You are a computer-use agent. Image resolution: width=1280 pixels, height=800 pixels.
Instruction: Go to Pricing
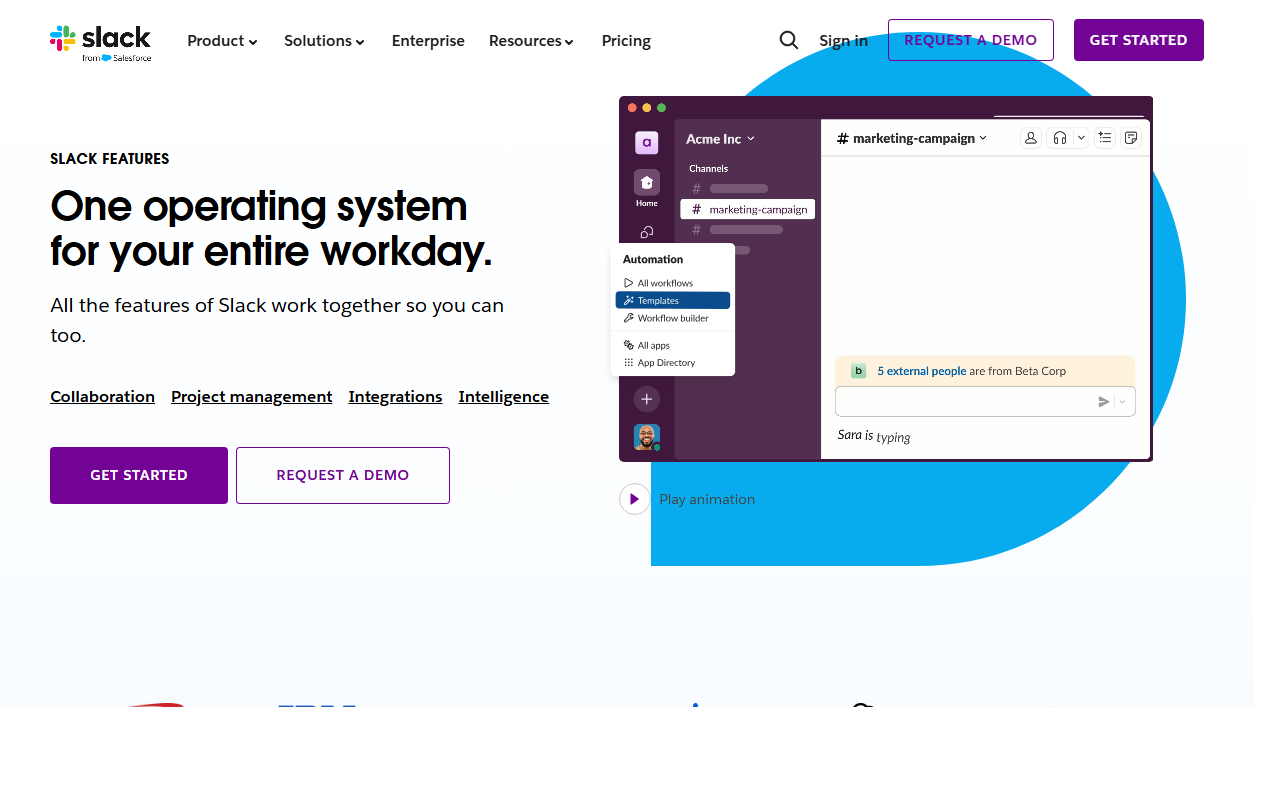coord(626,41)
